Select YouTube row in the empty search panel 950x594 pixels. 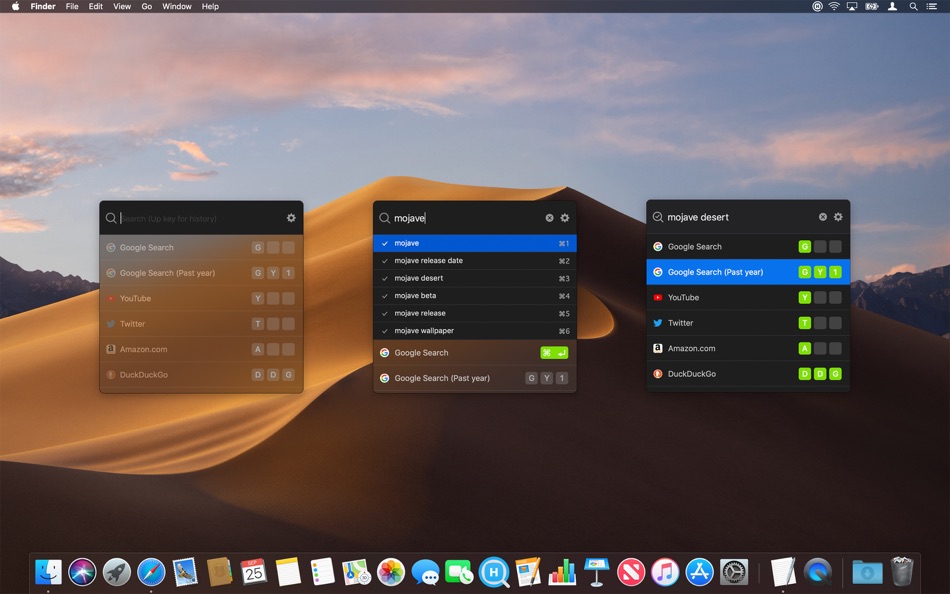pyautogui.click(x=201, y=298)
